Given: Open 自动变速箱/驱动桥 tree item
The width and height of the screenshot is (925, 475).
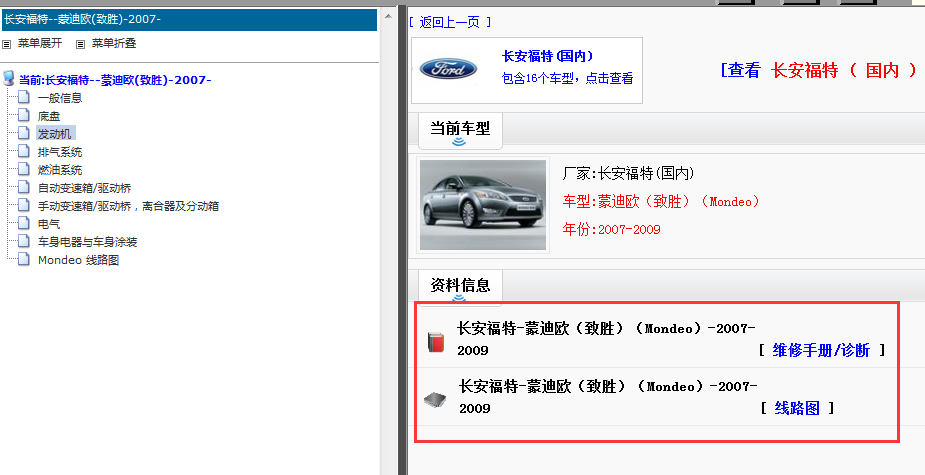Looking at the screenshot, I should click(84, 188).
